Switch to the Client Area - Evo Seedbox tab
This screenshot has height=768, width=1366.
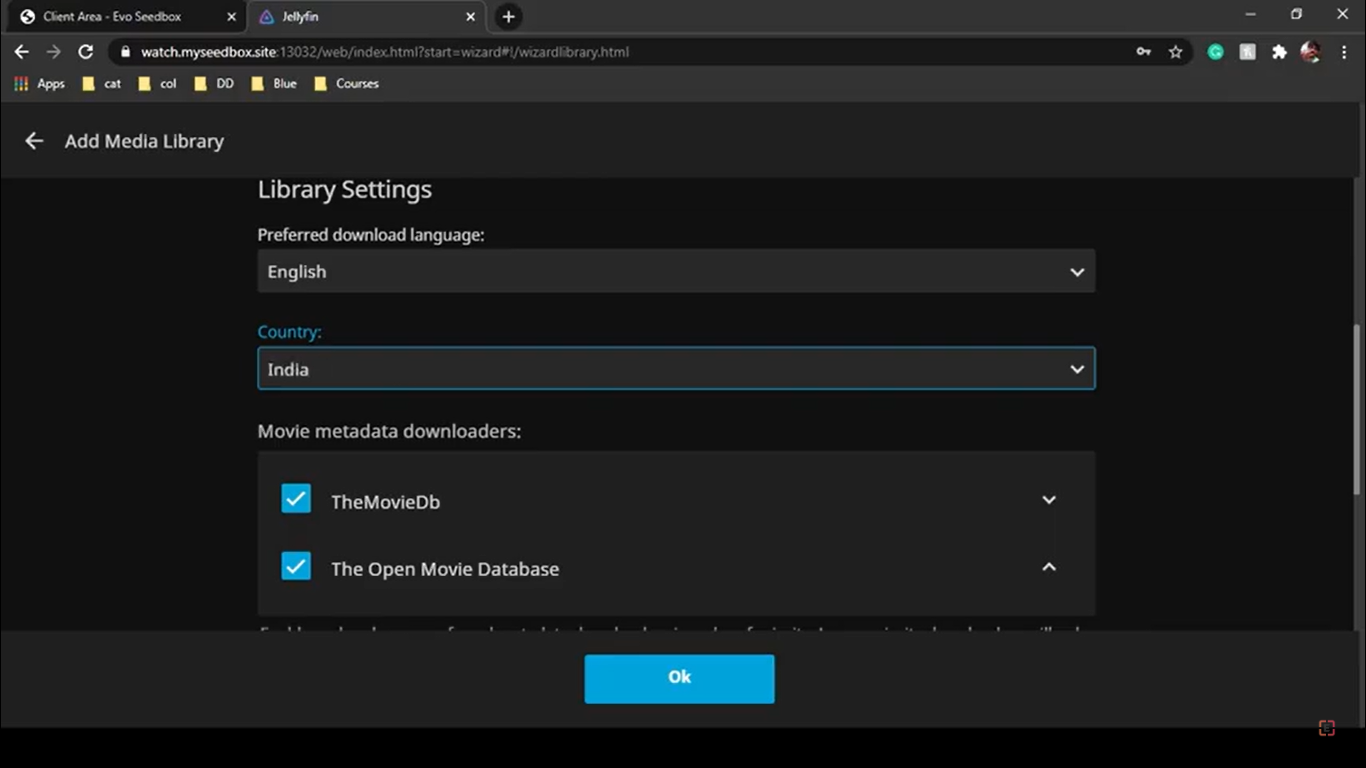pos(120,16)
